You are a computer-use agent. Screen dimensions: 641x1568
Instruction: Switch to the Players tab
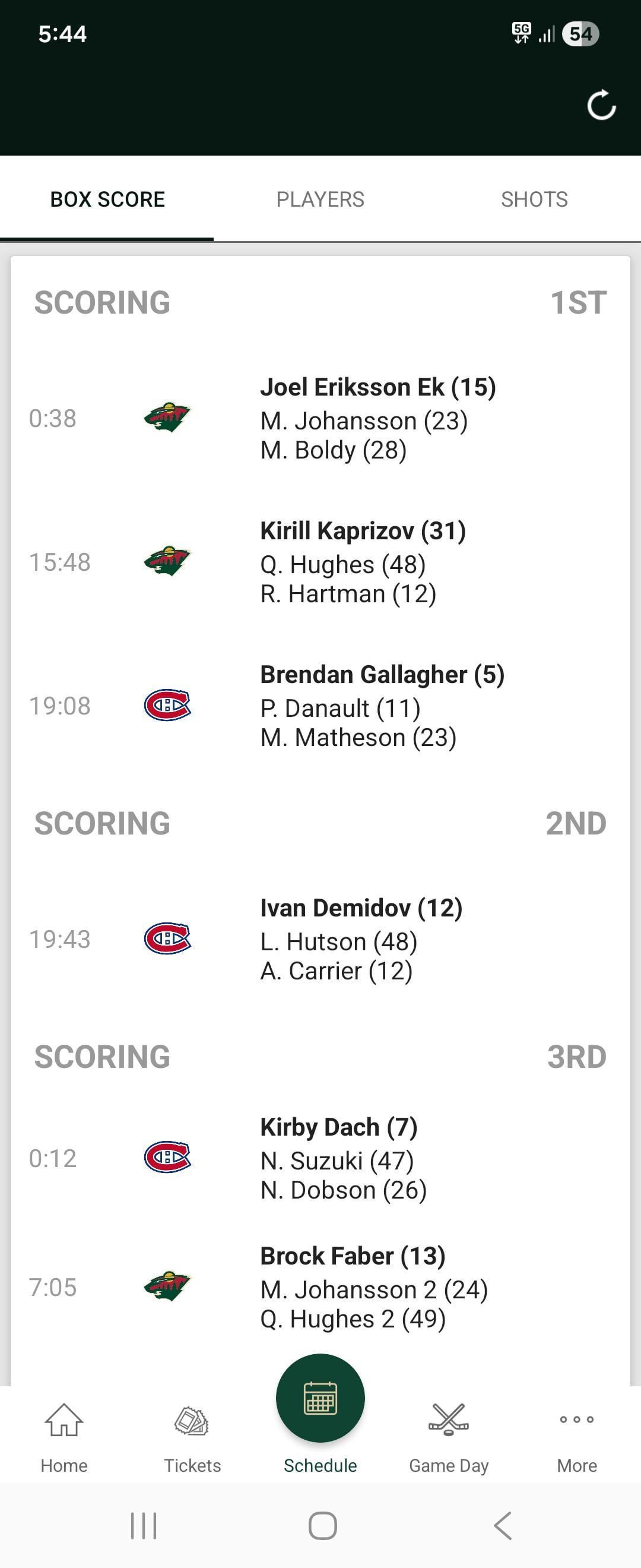[x=320, y=199]
